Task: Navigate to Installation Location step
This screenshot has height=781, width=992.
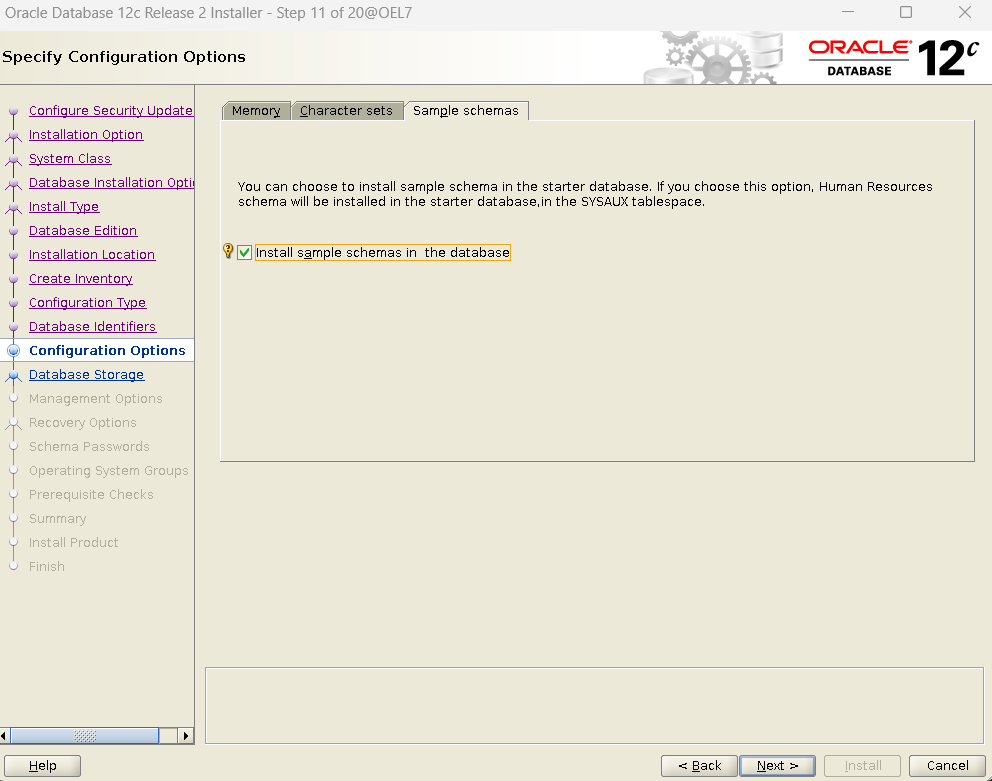Action: tap(92, 254)
